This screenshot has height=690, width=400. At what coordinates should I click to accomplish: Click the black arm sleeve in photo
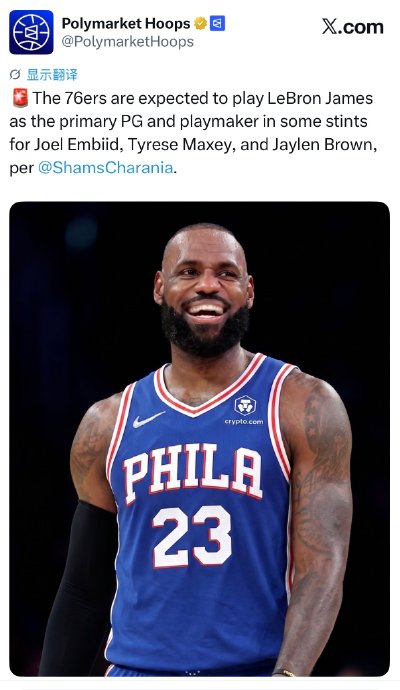(x=77, y=590)
